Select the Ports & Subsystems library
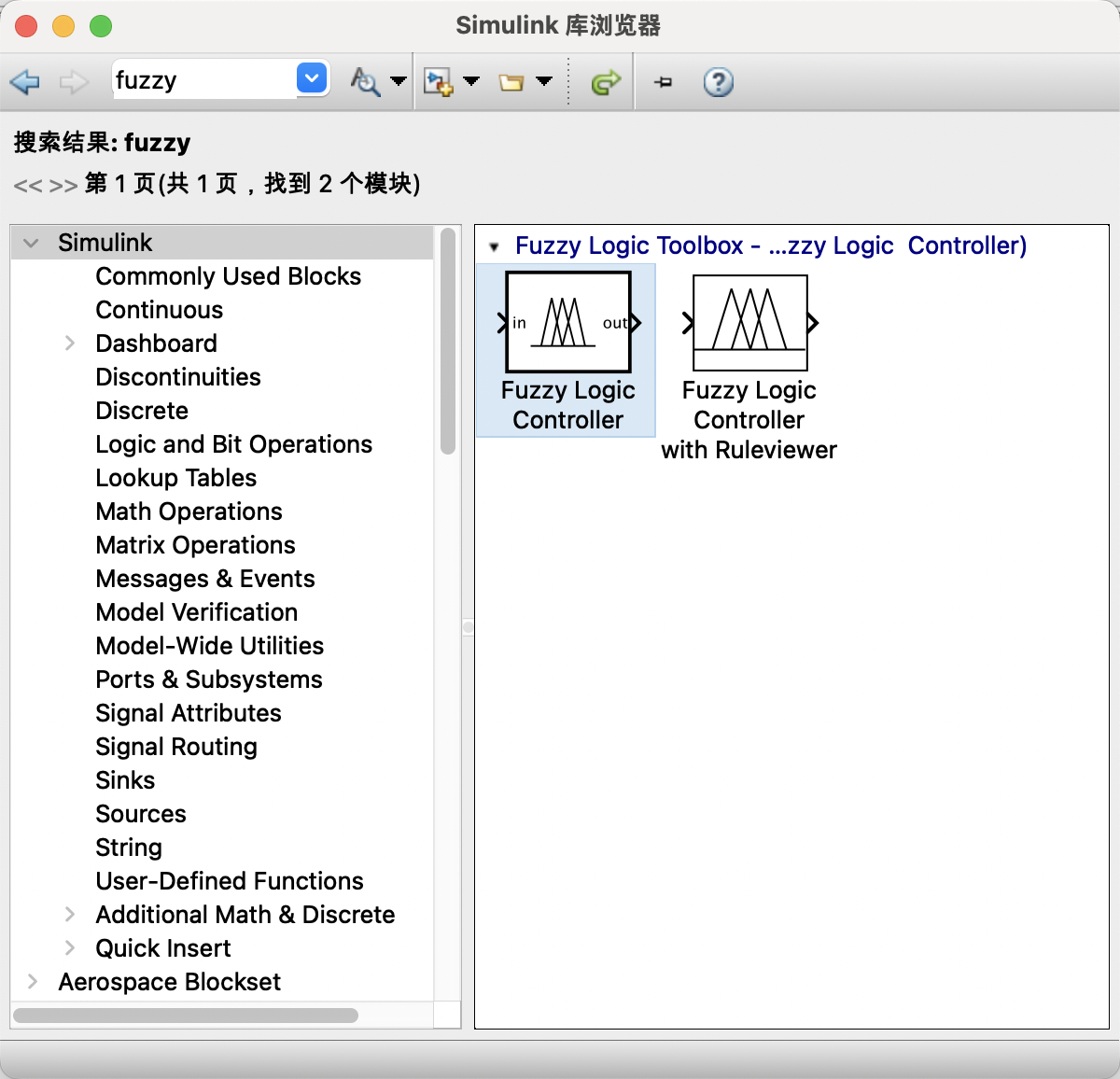This screenshot has width=1120, height=1079. (209, 680)
